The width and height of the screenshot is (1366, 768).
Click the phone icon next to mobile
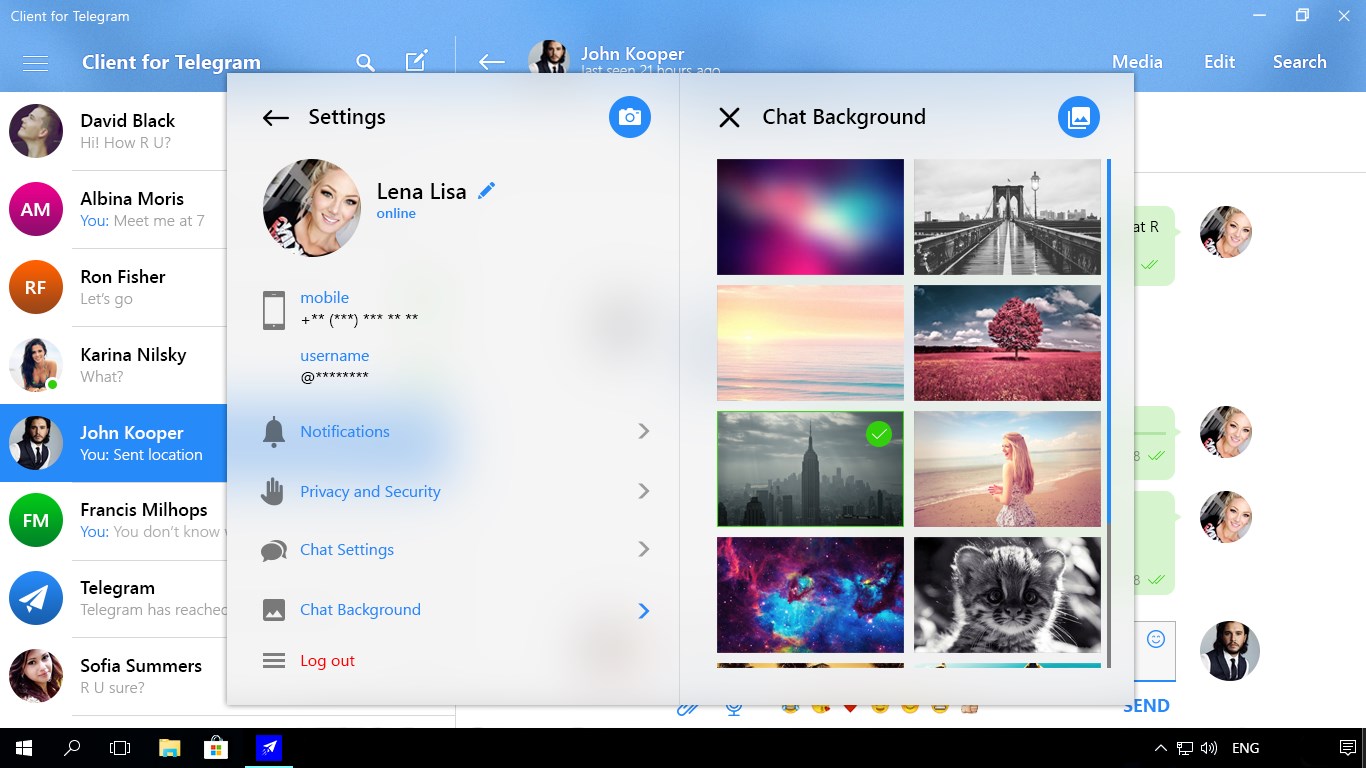tap(274, 310)
